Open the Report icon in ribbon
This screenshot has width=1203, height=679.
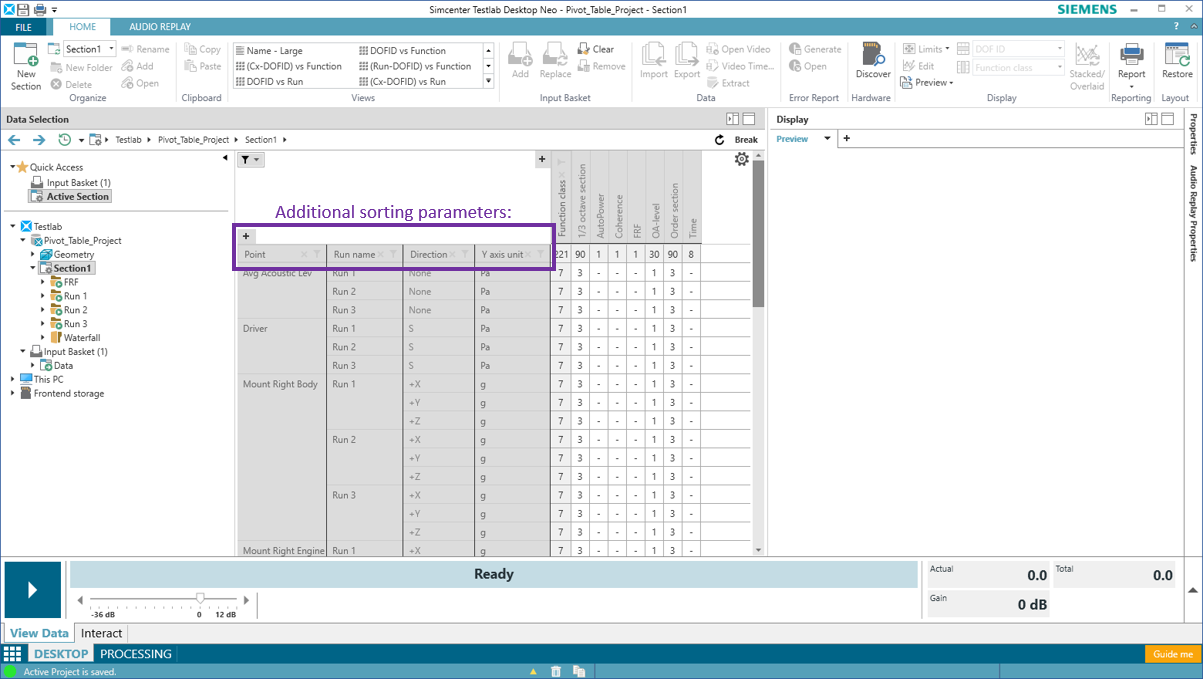(1131, 57)
